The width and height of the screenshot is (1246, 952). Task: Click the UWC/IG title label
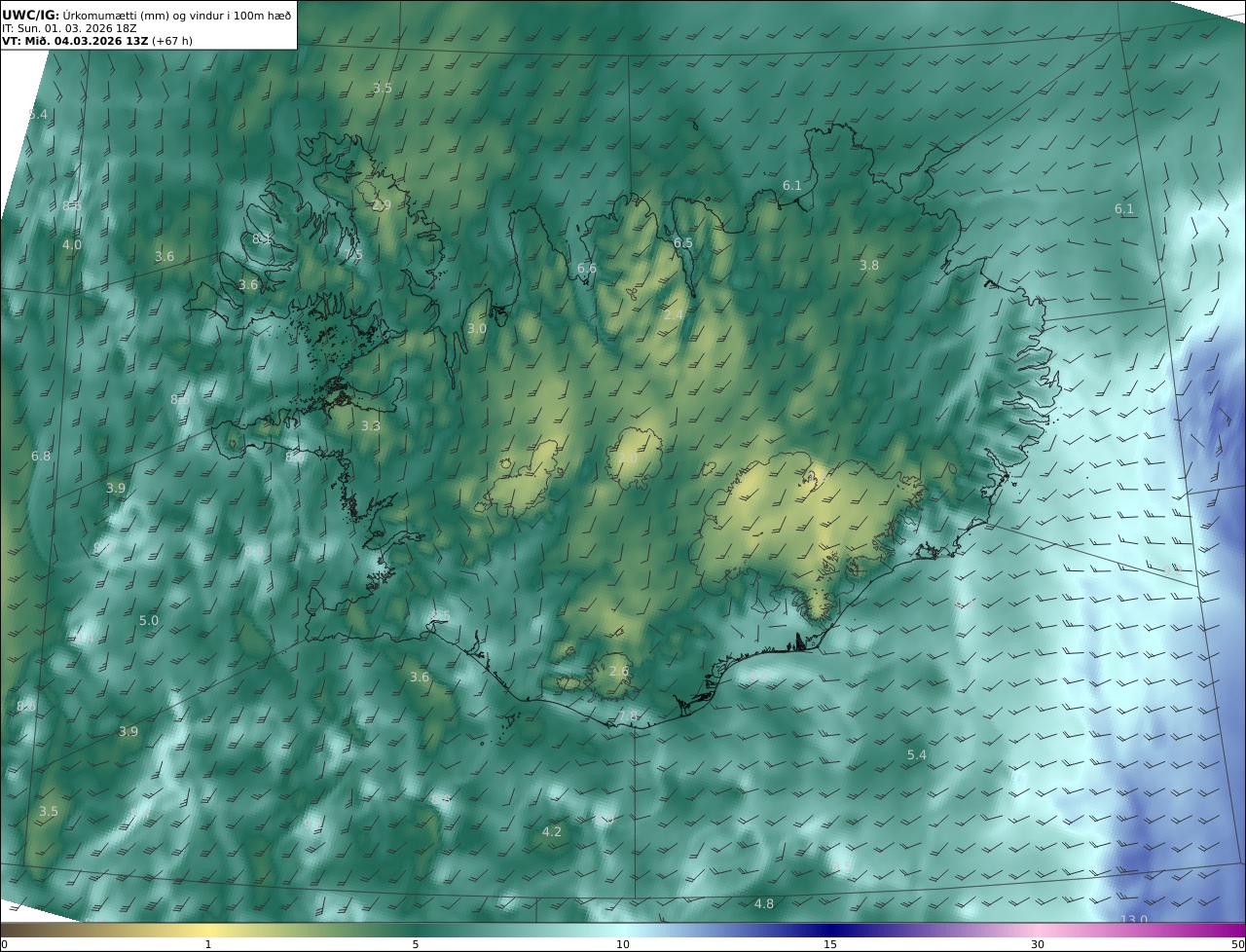[31, 16]
